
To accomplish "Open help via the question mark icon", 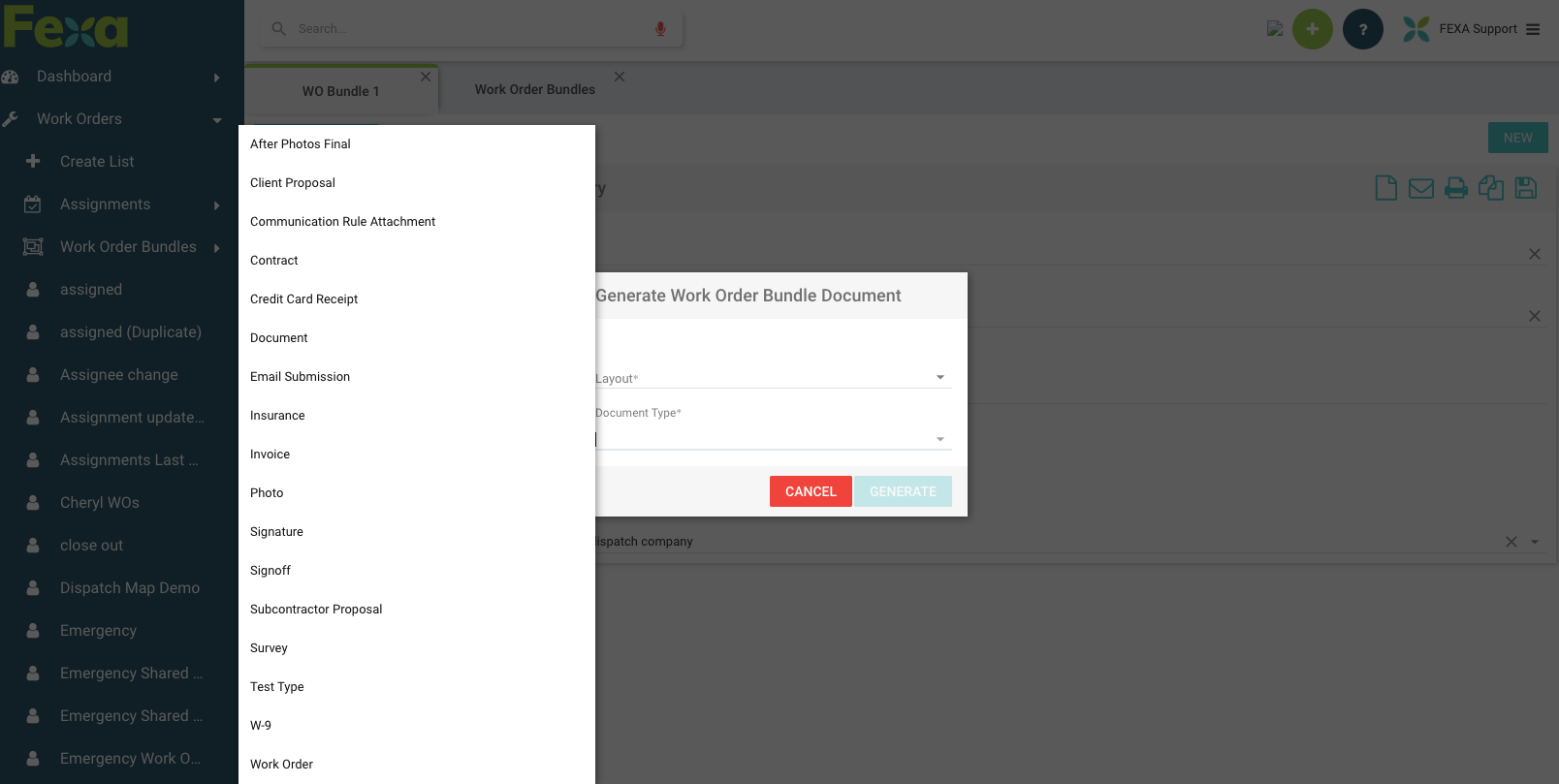I will (x=1362, y=29).
